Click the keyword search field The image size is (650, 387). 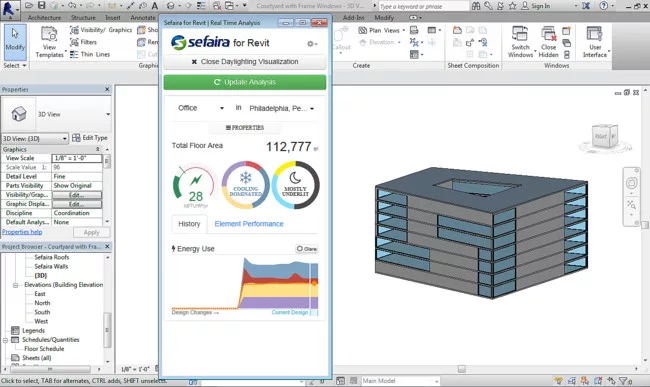tap(423, 6)
